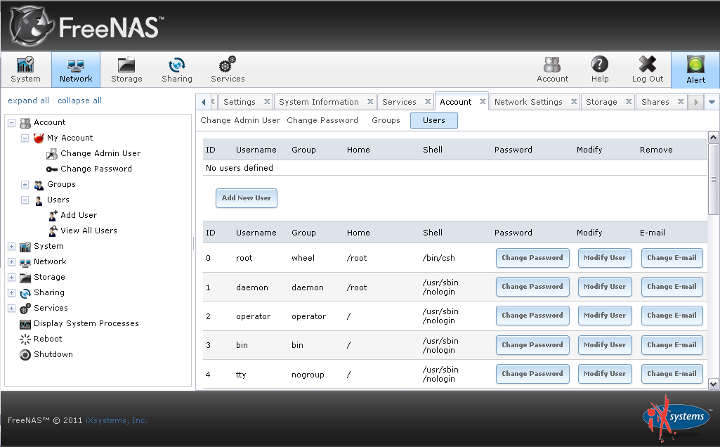Collapse the My Account tree node

pos(25,138)
